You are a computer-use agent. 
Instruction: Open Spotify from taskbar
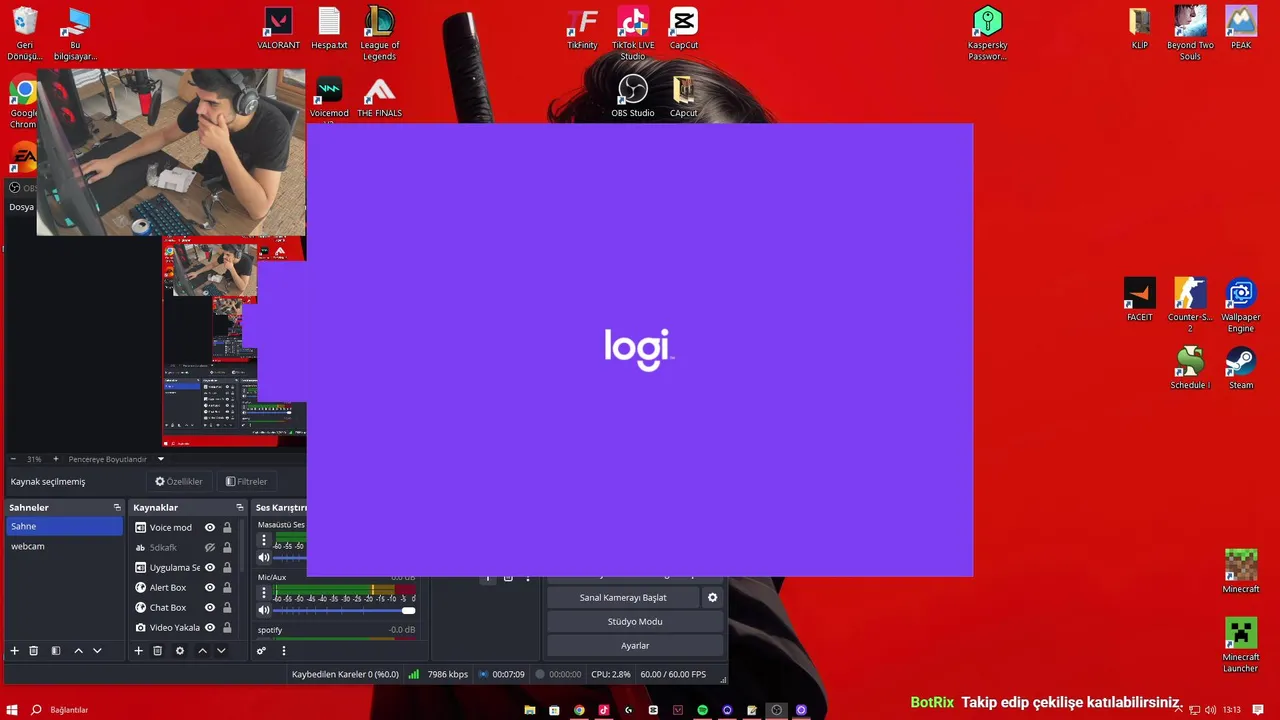point(703,710)
